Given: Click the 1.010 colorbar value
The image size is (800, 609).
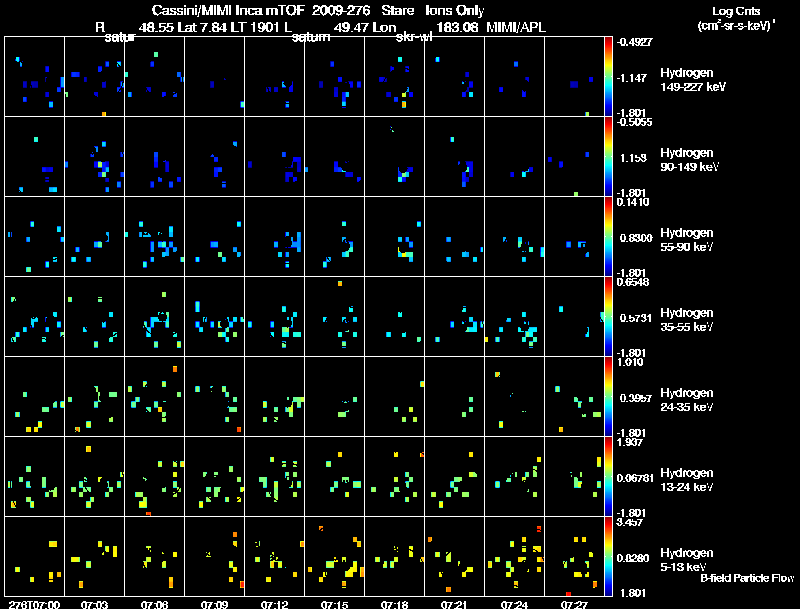Looking at the screenshot, I should click(x=630, y=362).
